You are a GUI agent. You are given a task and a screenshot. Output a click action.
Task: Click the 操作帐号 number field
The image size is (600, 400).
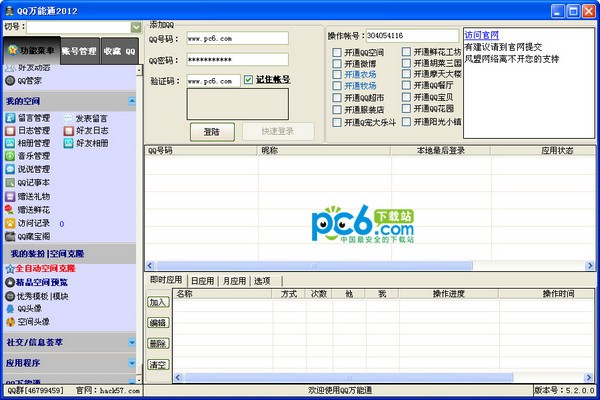(x=412, y=36)
